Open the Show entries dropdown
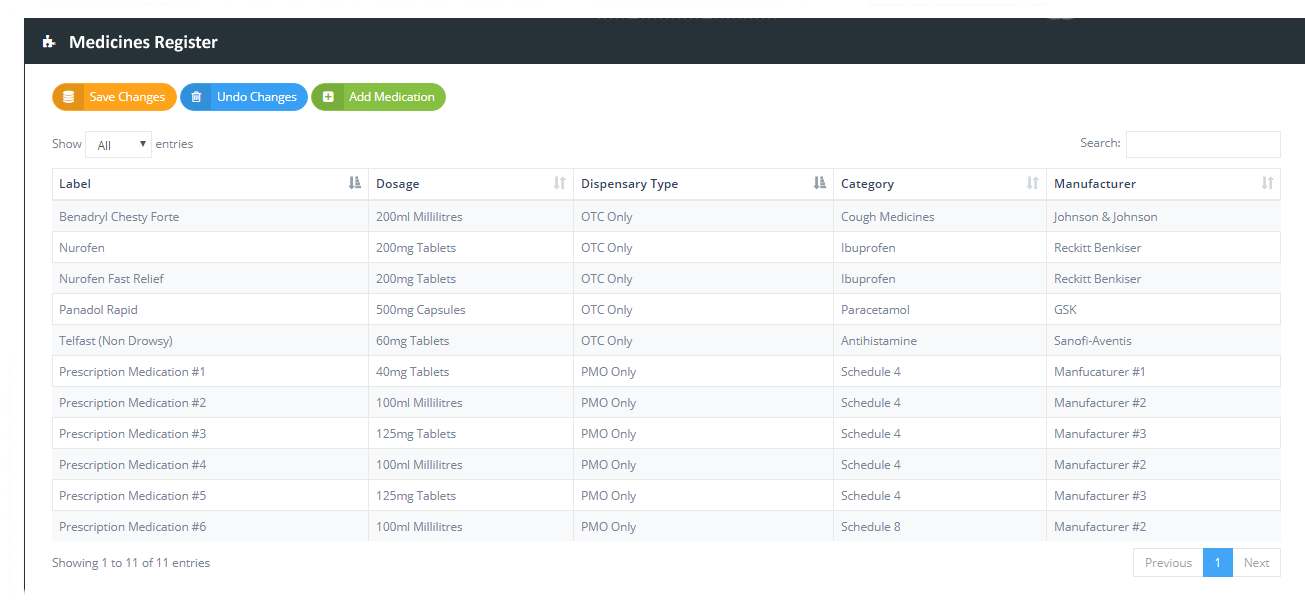Screen dimensions: 1305x609 (x=118, y=145)
